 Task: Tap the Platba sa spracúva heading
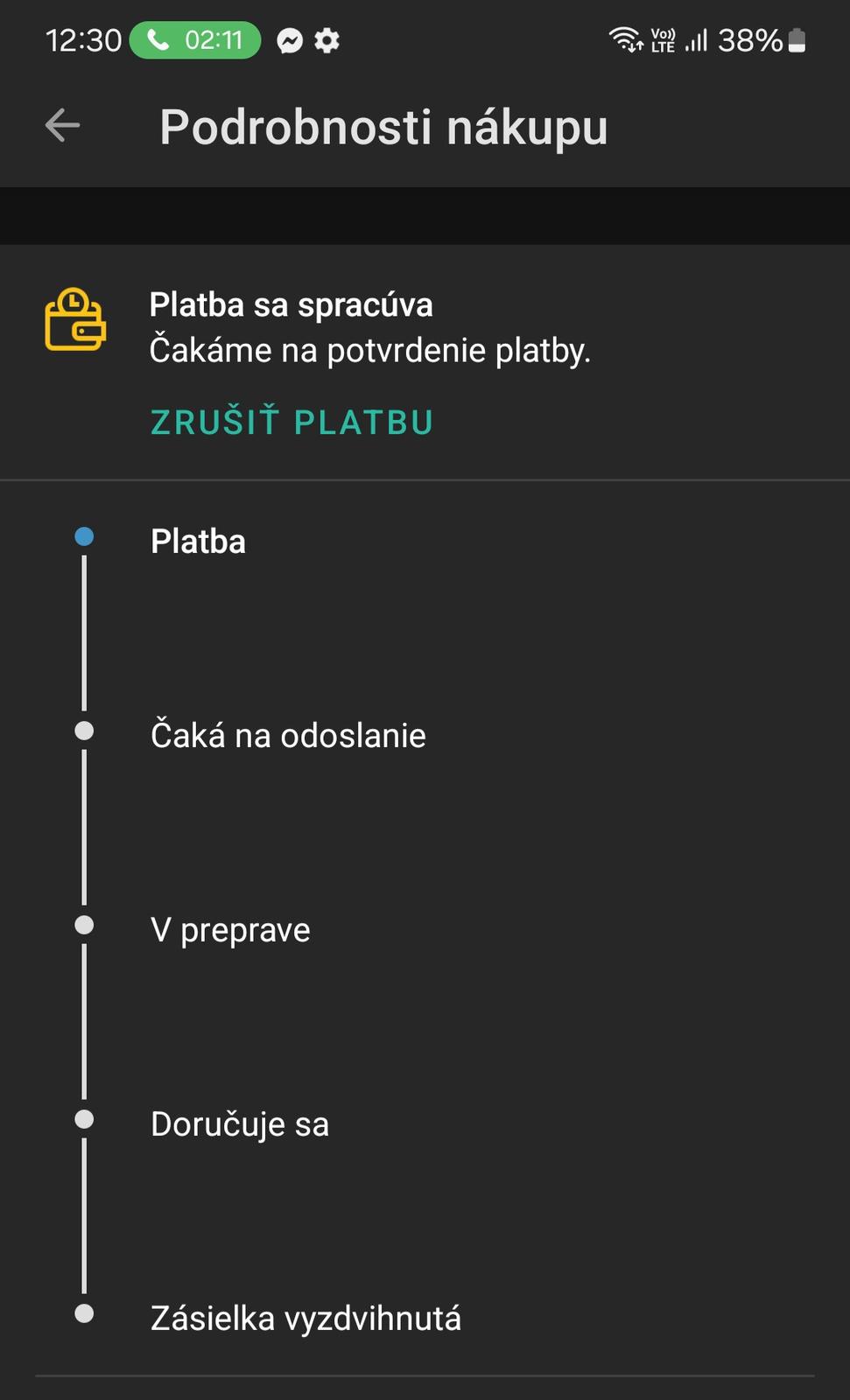[291, 305]
